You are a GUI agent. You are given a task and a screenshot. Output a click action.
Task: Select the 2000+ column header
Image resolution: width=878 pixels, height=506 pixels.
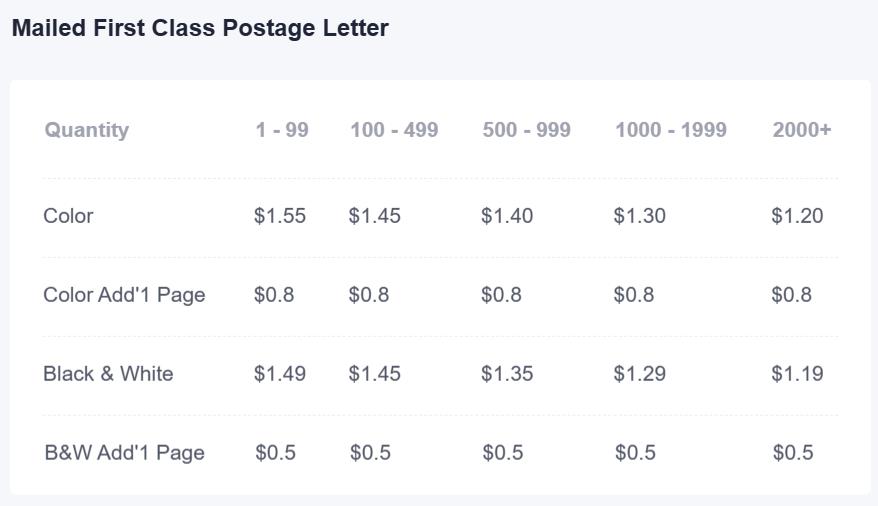click(x=802, y=130)
